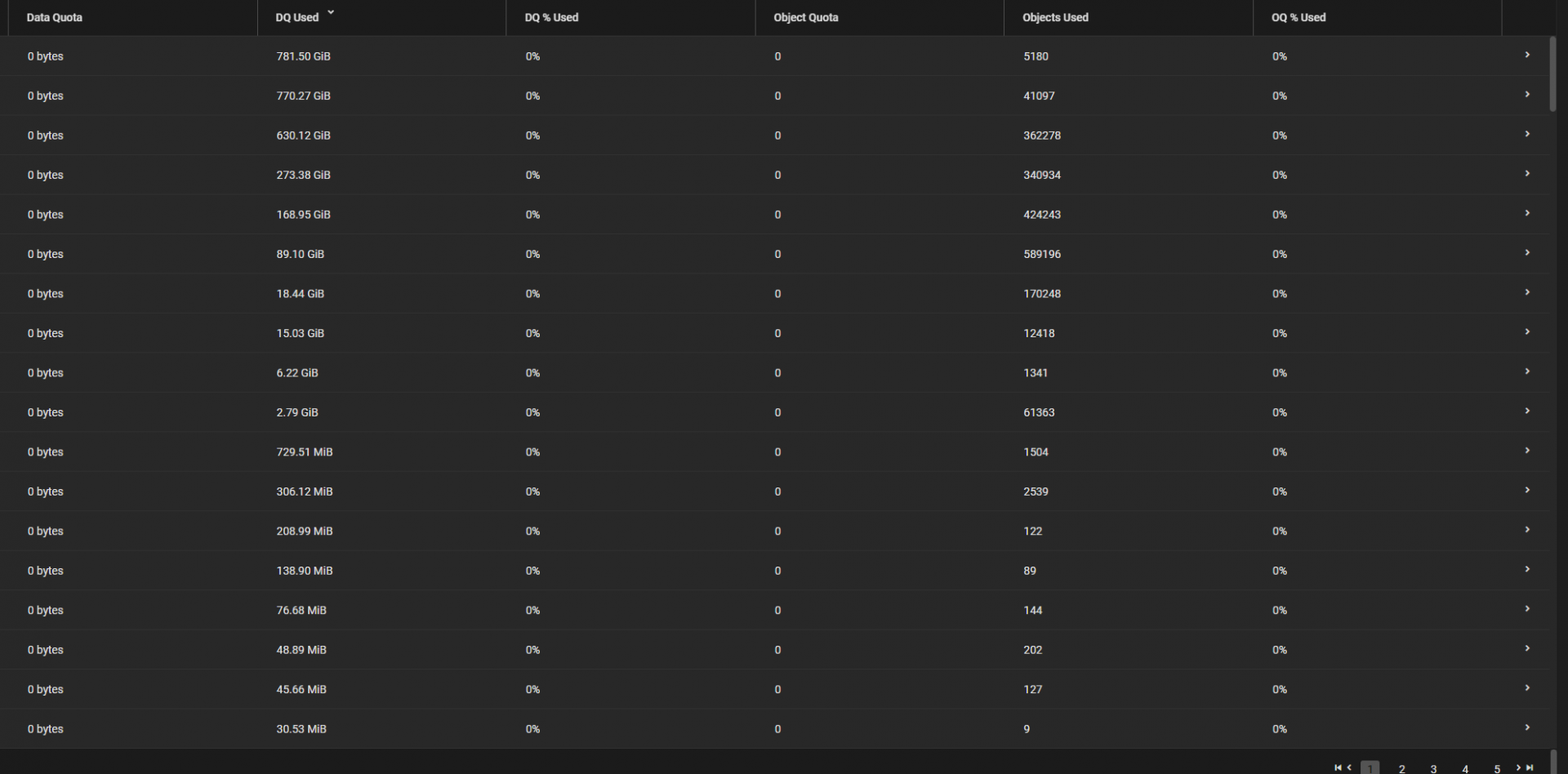The width and height of the screenshot is (1568, 774).
Task: Sort by OQ % Used column
Action: pos(1298,17)
